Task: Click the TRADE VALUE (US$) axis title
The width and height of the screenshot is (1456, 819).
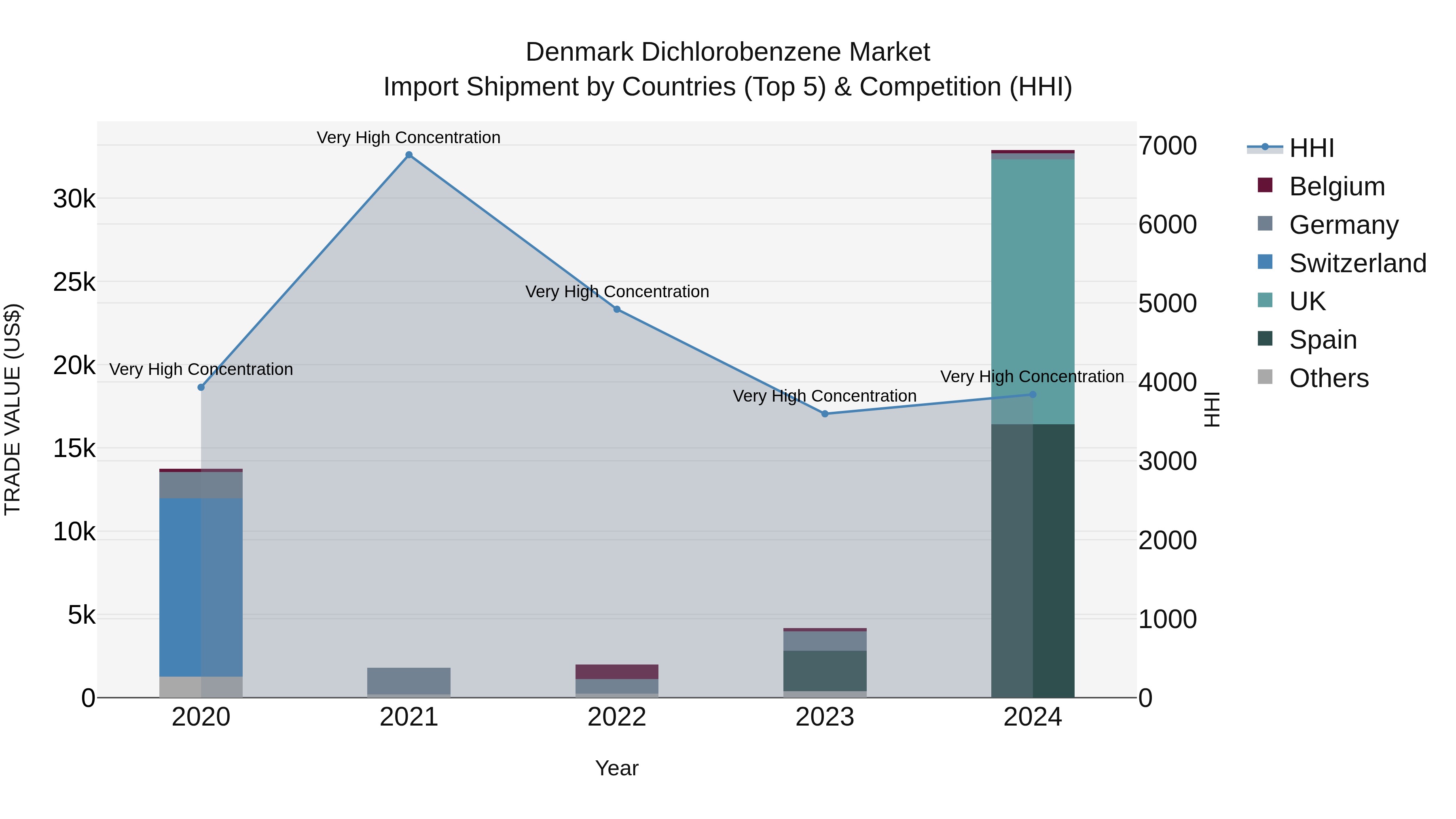Action: pyautogui.click(x=13, y=409)
